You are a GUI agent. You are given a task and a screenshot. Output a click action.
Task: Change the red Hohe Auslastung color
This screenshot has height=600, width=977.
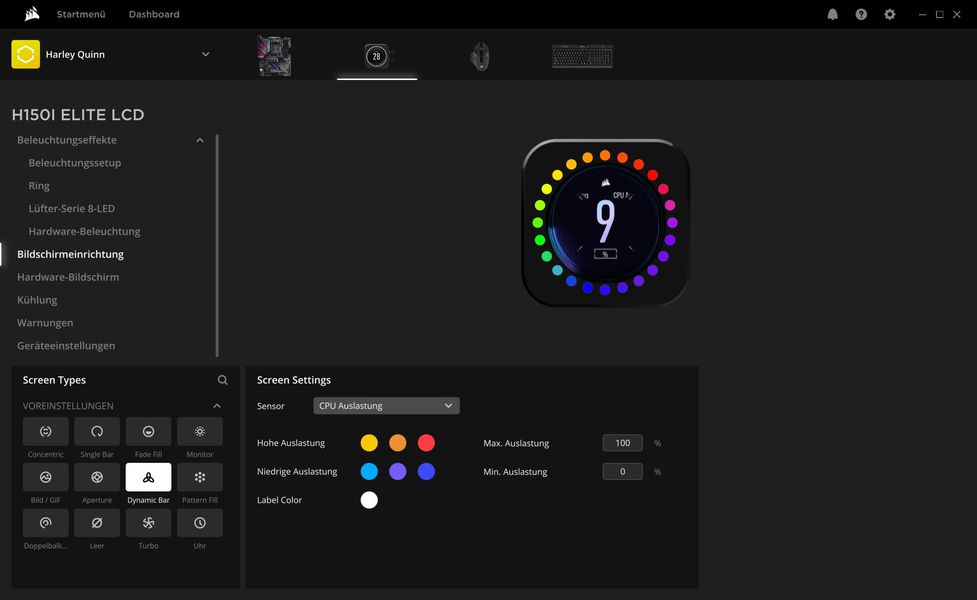point(426,443)
